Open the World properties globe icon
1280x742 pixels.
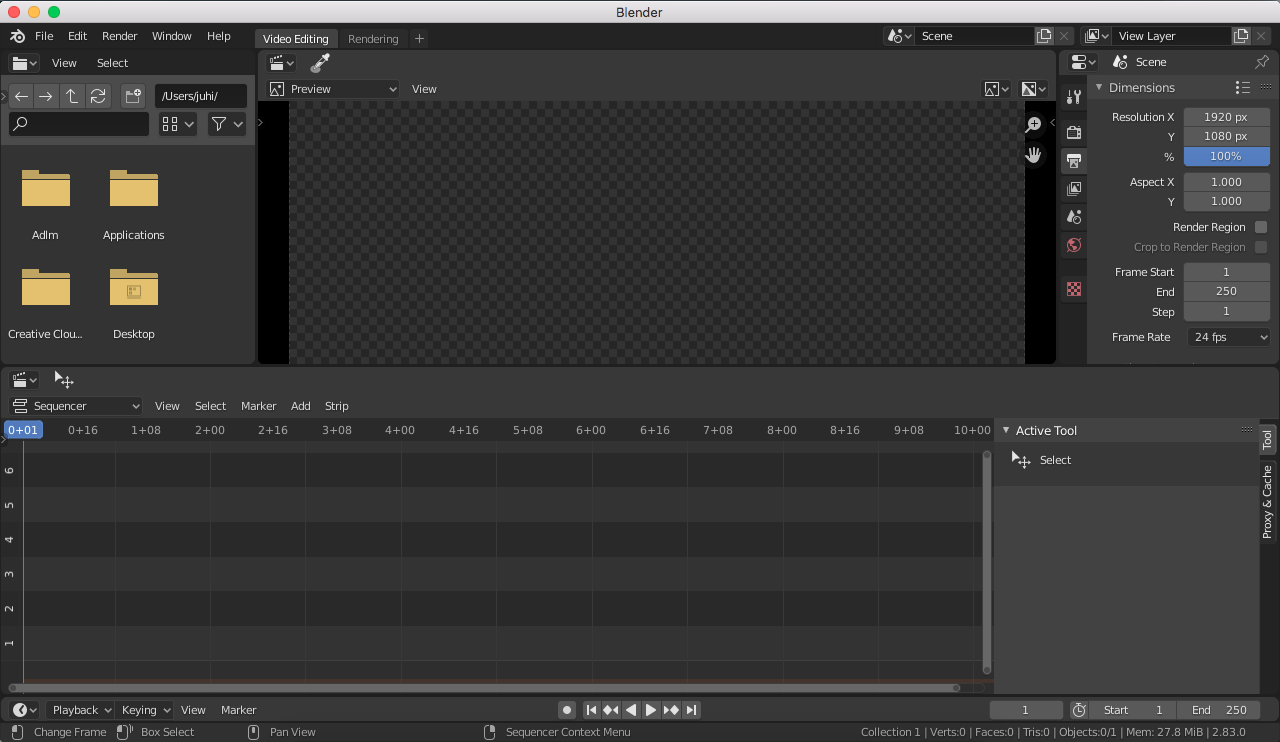(x=1073, y=245)
